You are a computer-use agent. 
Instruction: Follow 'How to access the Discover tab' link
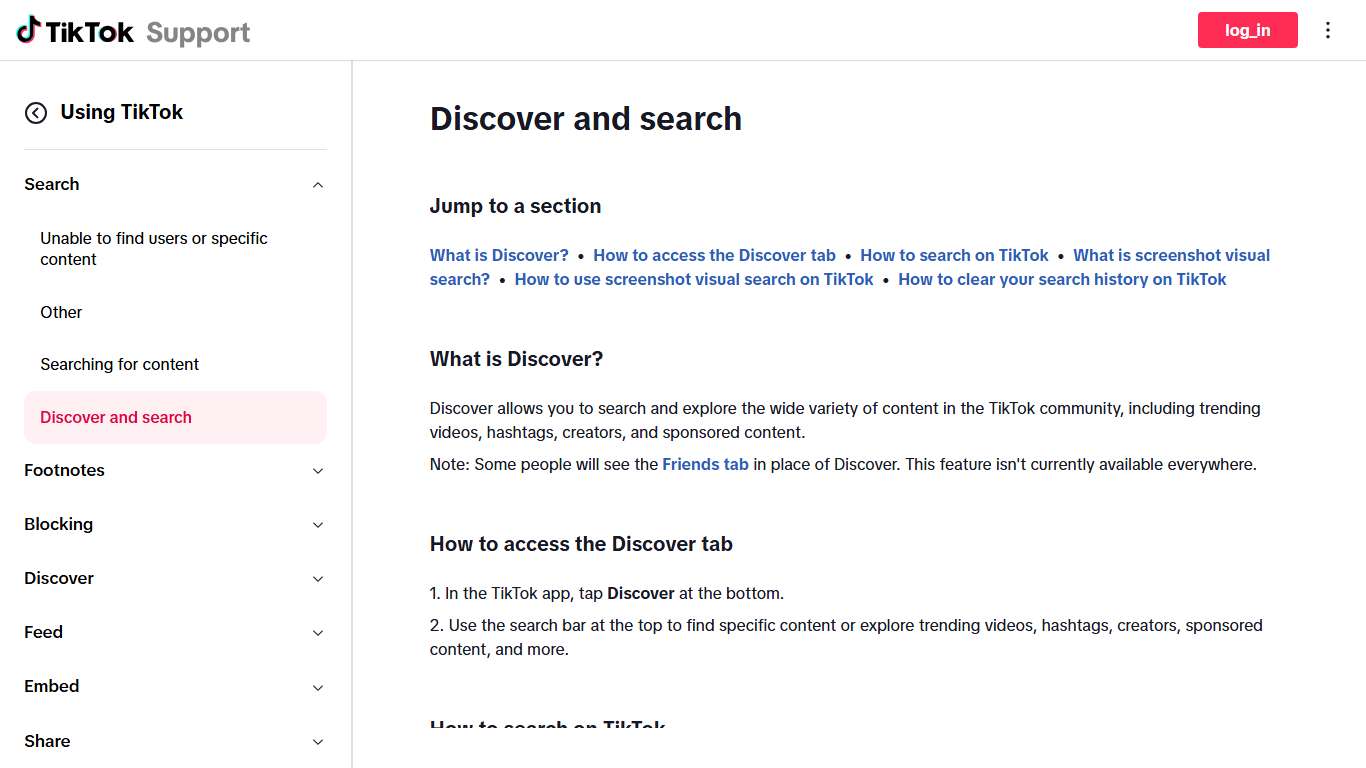(714, 255)
